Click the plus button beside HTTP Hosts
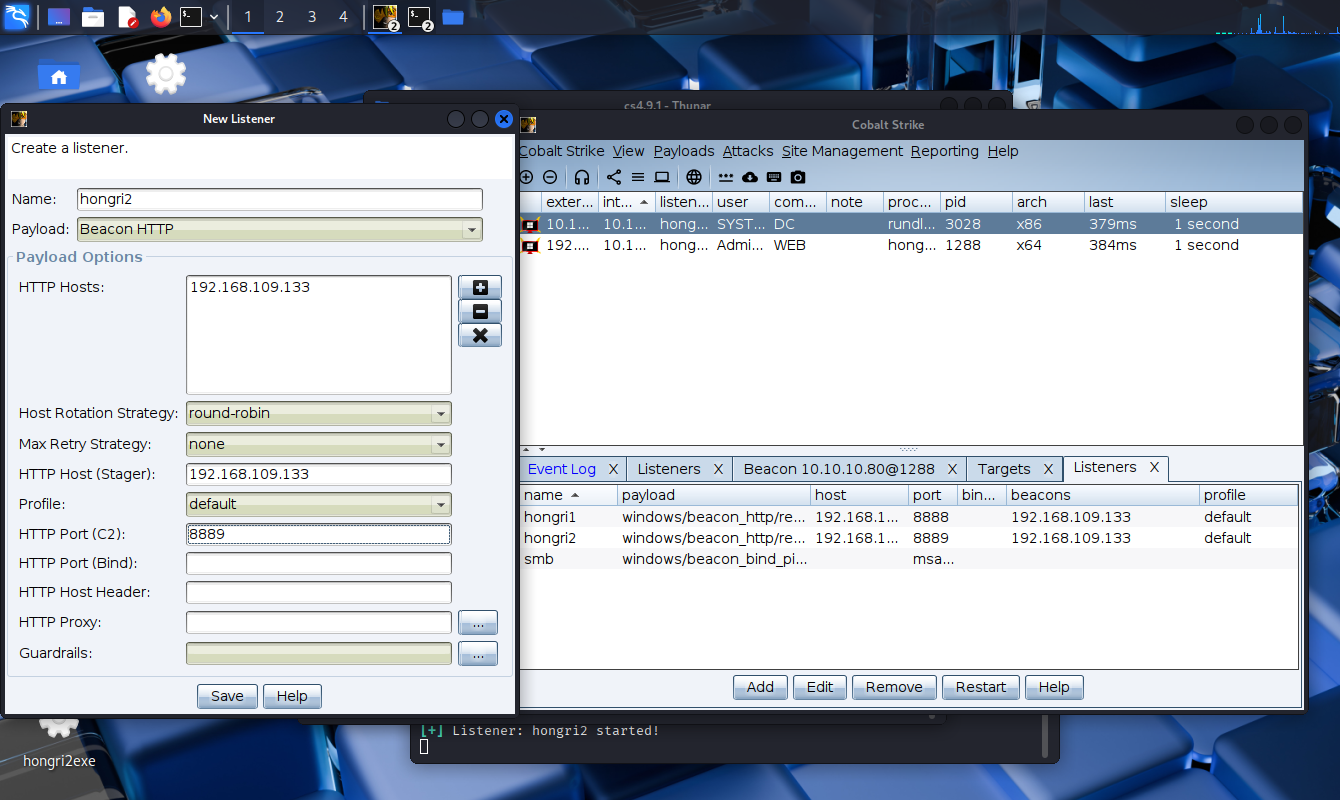This screenshot has width=1340, height=800. [480, 288]
